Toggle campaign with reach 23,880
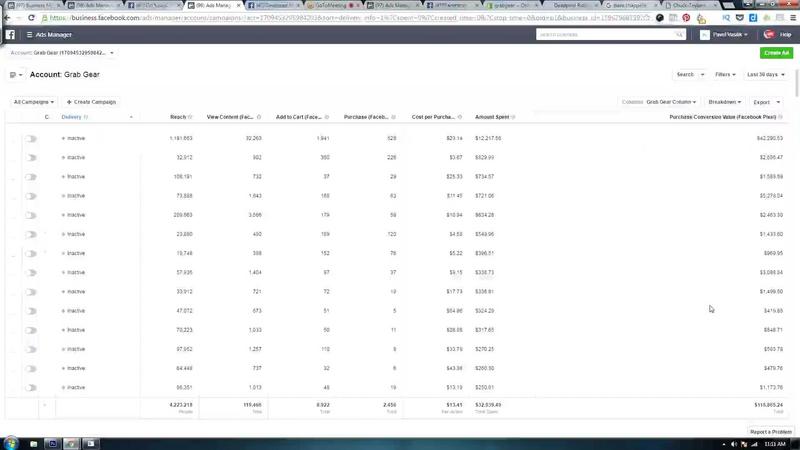800x450 pixels. [x=31, y=234]
